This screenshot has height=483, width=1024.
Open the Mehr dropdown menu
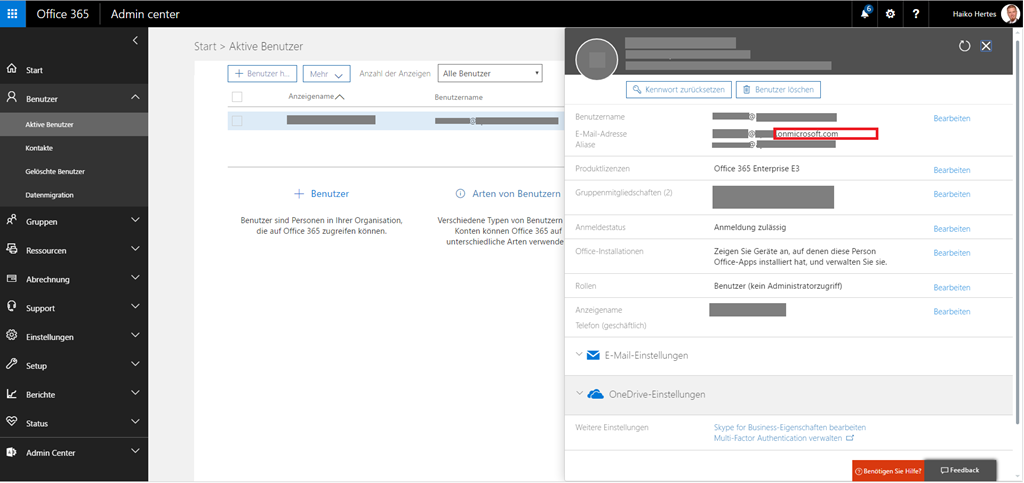tap(327, 73)
